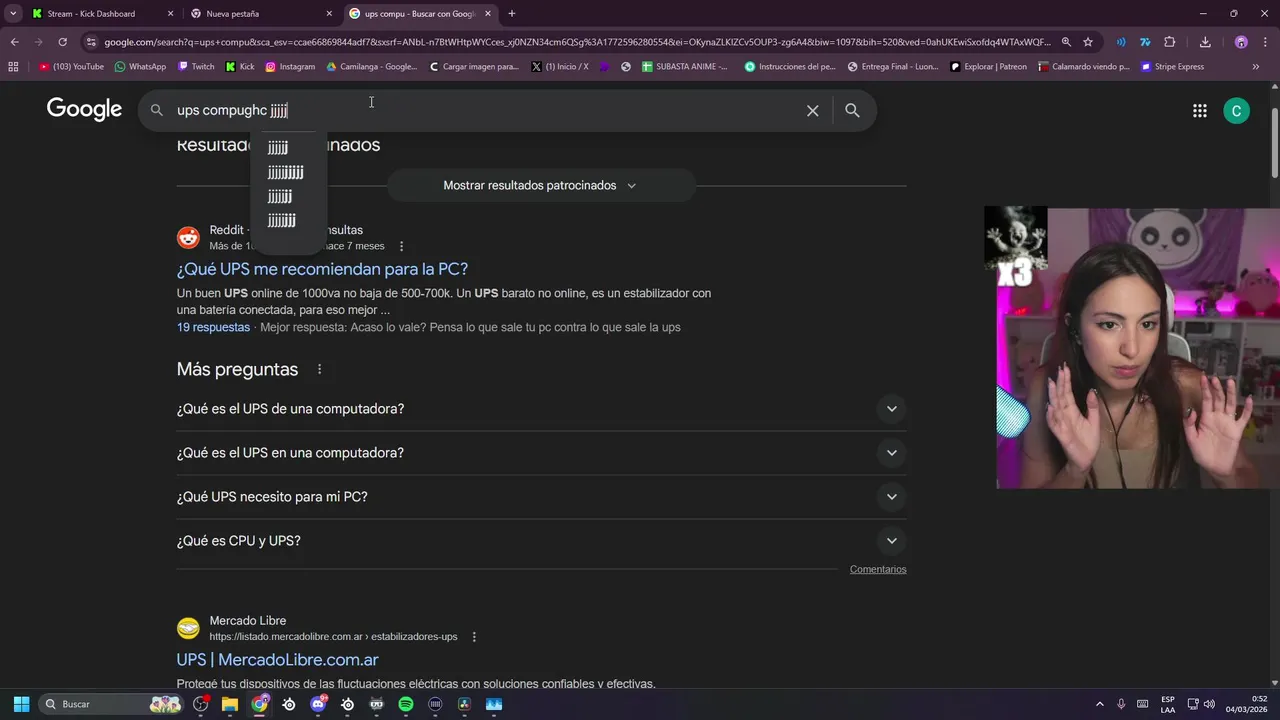Click the Comentarios feedback link
1280x720 pixels.
878,569
